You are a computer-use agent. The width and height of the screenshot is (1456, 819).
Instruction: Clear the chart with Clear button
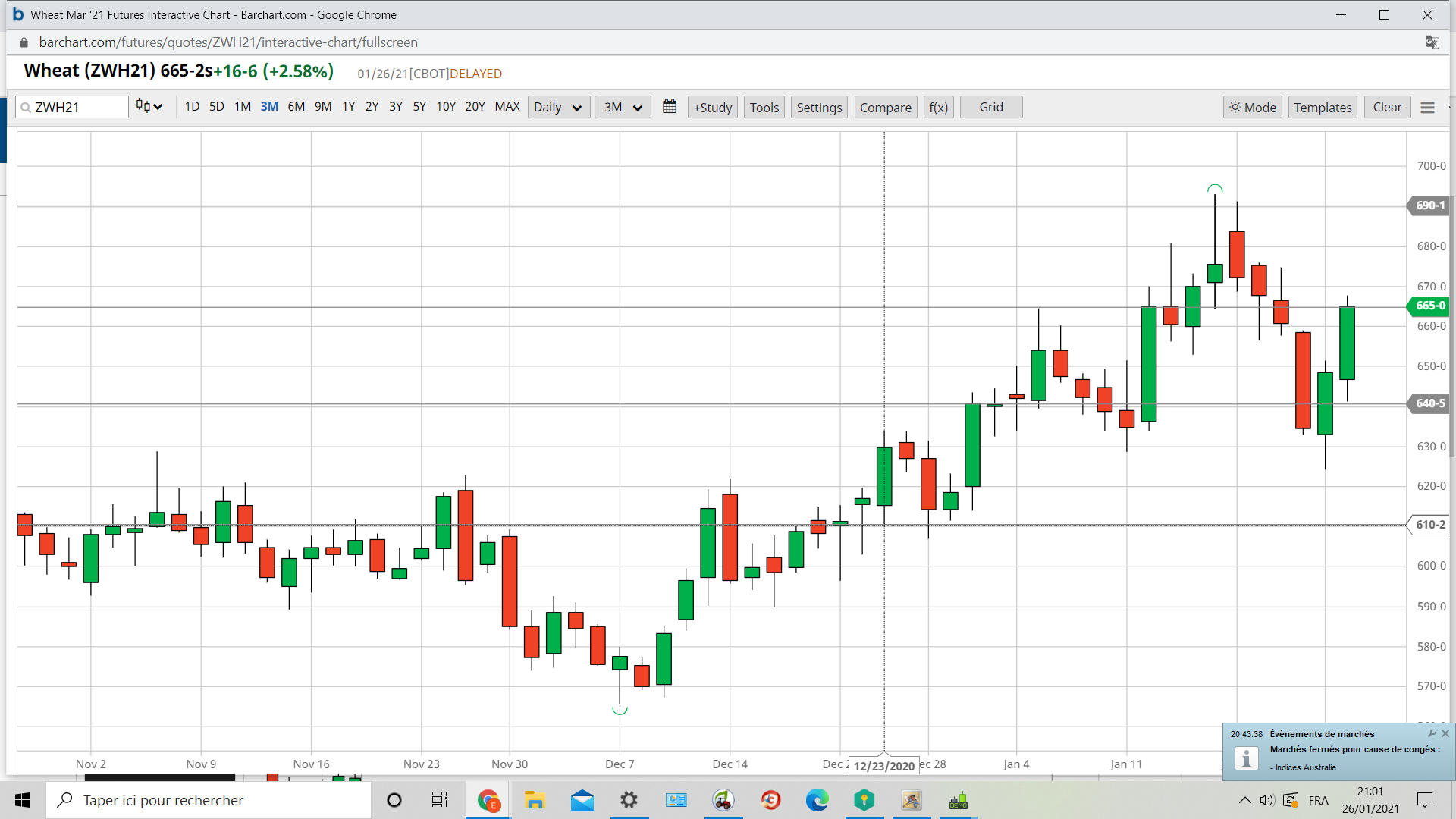coord(1387,108)
